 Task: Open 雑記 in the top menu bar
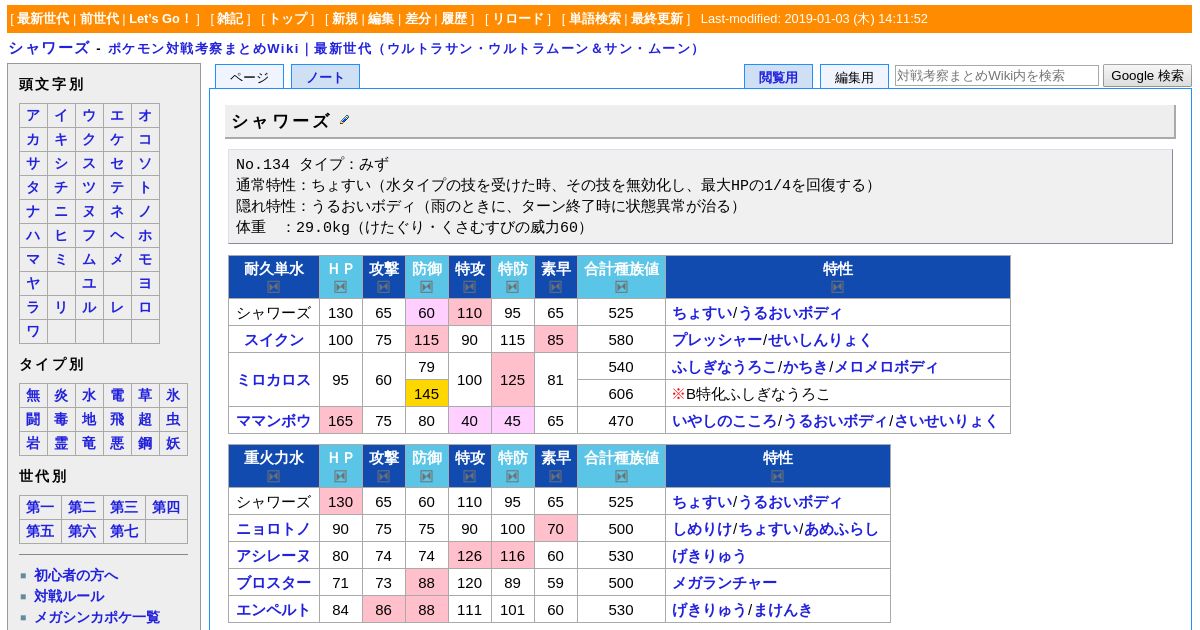pyautogui.click(x=230, y=19)
